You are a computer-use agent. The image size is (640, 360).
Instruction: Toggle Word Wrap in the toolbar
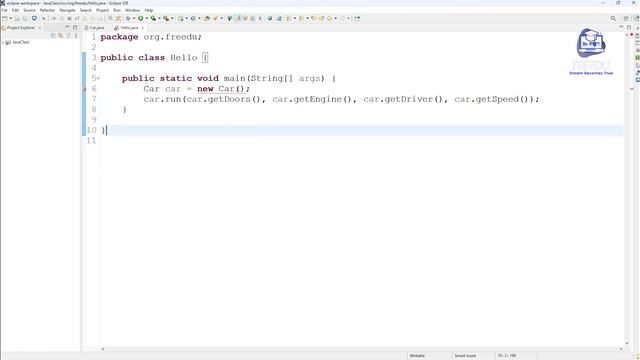pos(245,18)
